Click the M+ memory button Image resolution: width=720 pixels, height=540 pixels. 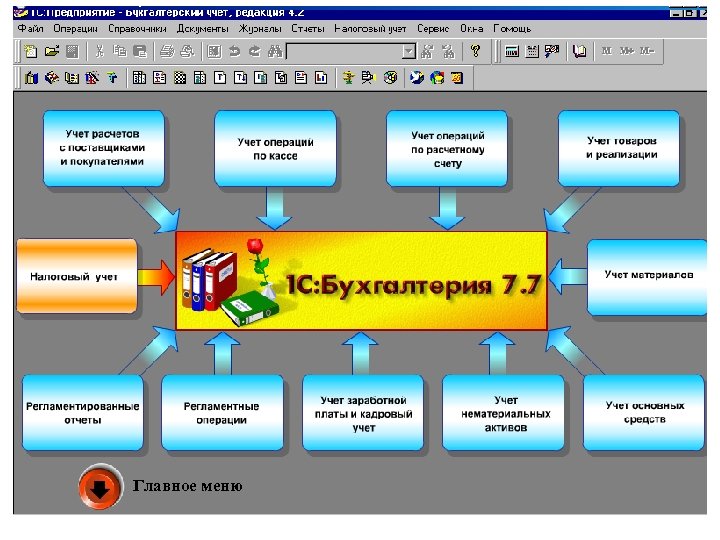point(627,51)
